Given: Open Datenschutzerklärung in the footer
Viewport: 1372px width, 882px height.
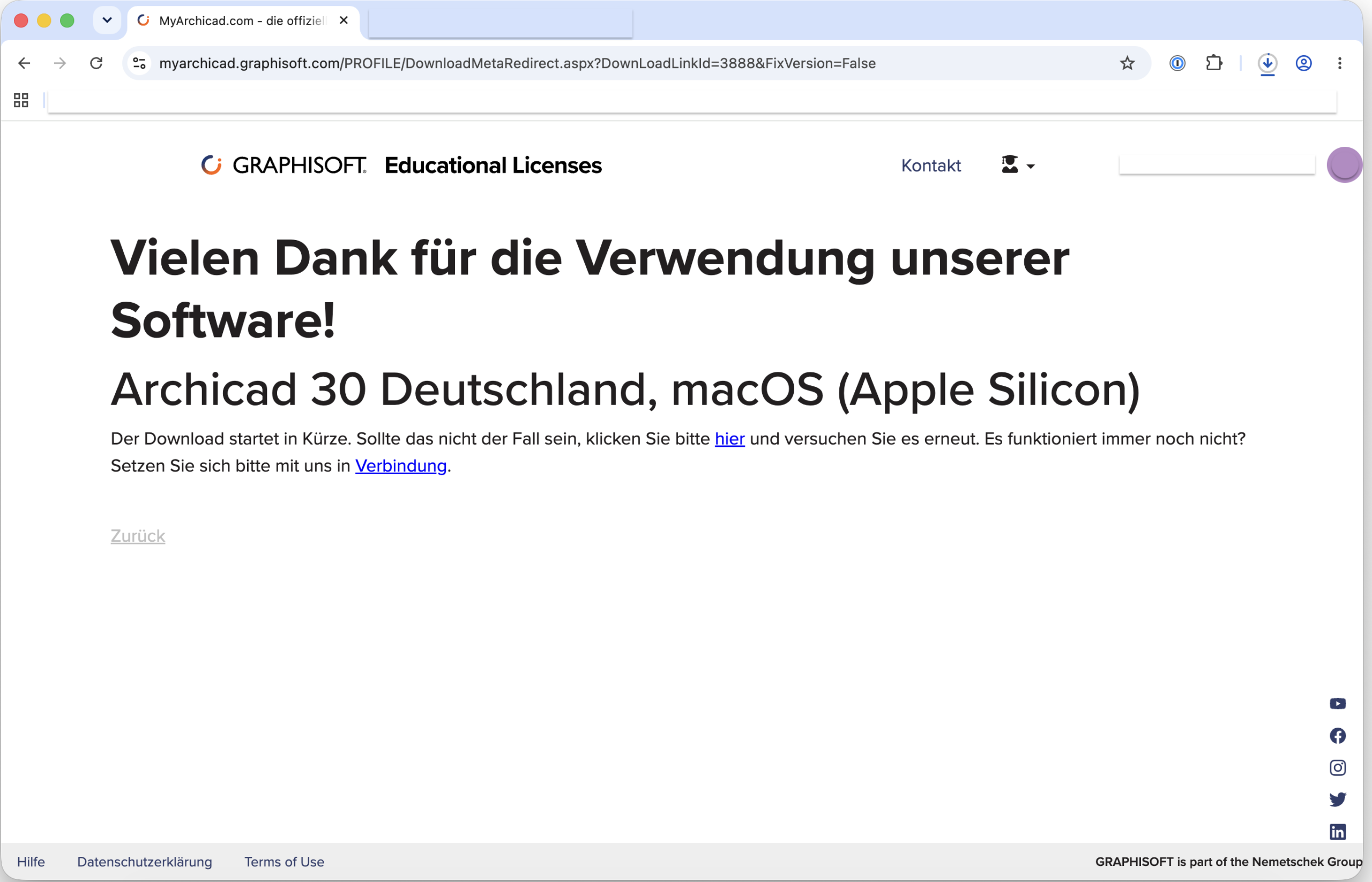Looking at the screenshot, I should point(144,862).
